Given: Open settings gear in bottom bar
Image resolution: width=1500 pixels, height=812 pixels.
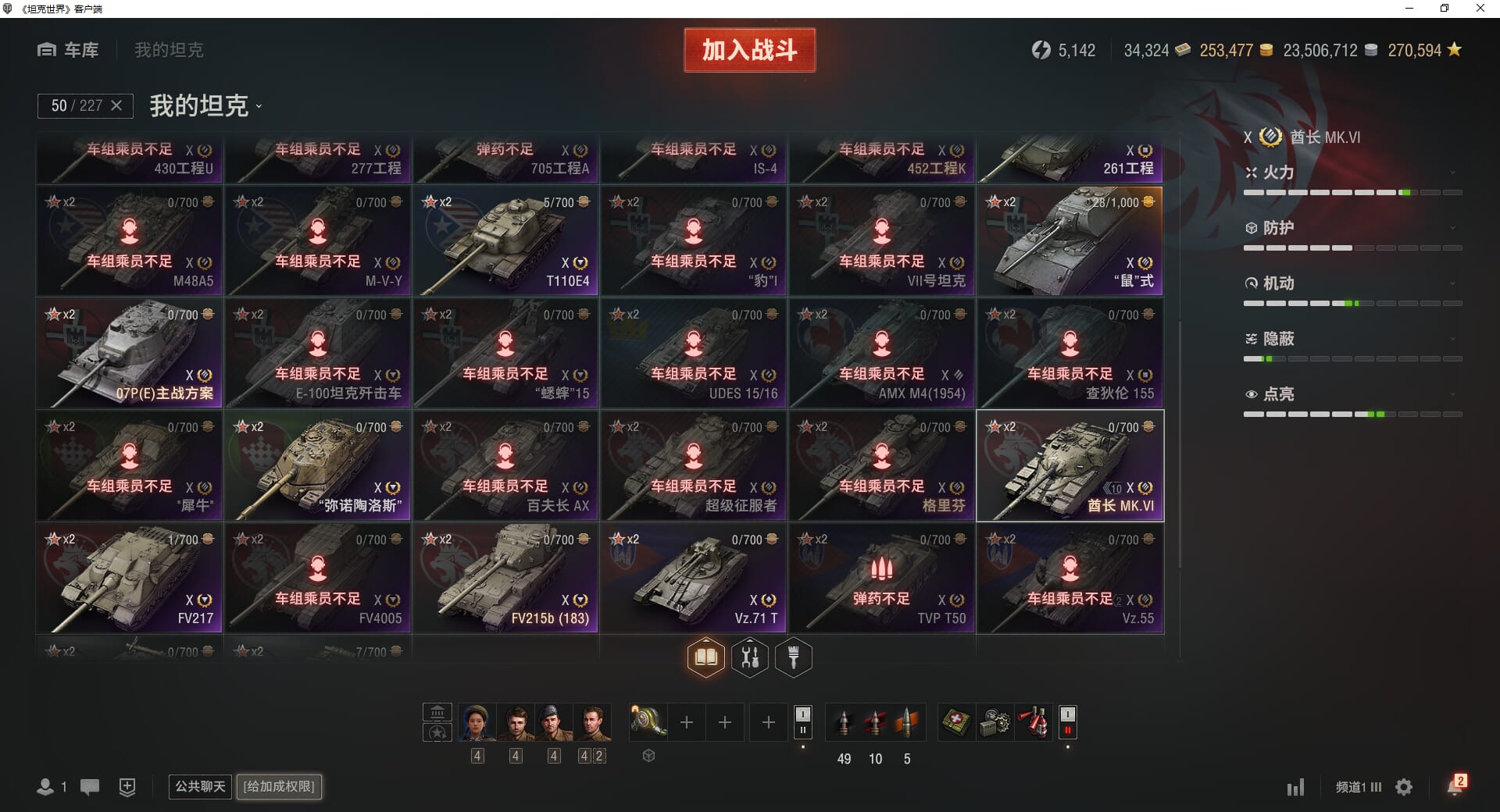Looking at the screenshot, I should coord(1404,787).
